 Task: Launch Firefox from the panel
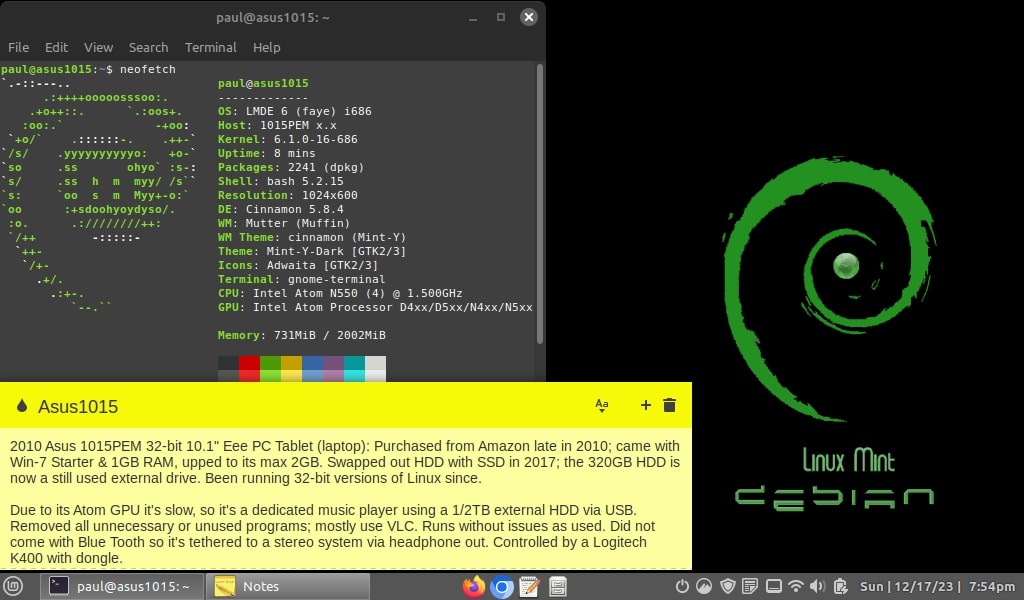pos(474,587)
